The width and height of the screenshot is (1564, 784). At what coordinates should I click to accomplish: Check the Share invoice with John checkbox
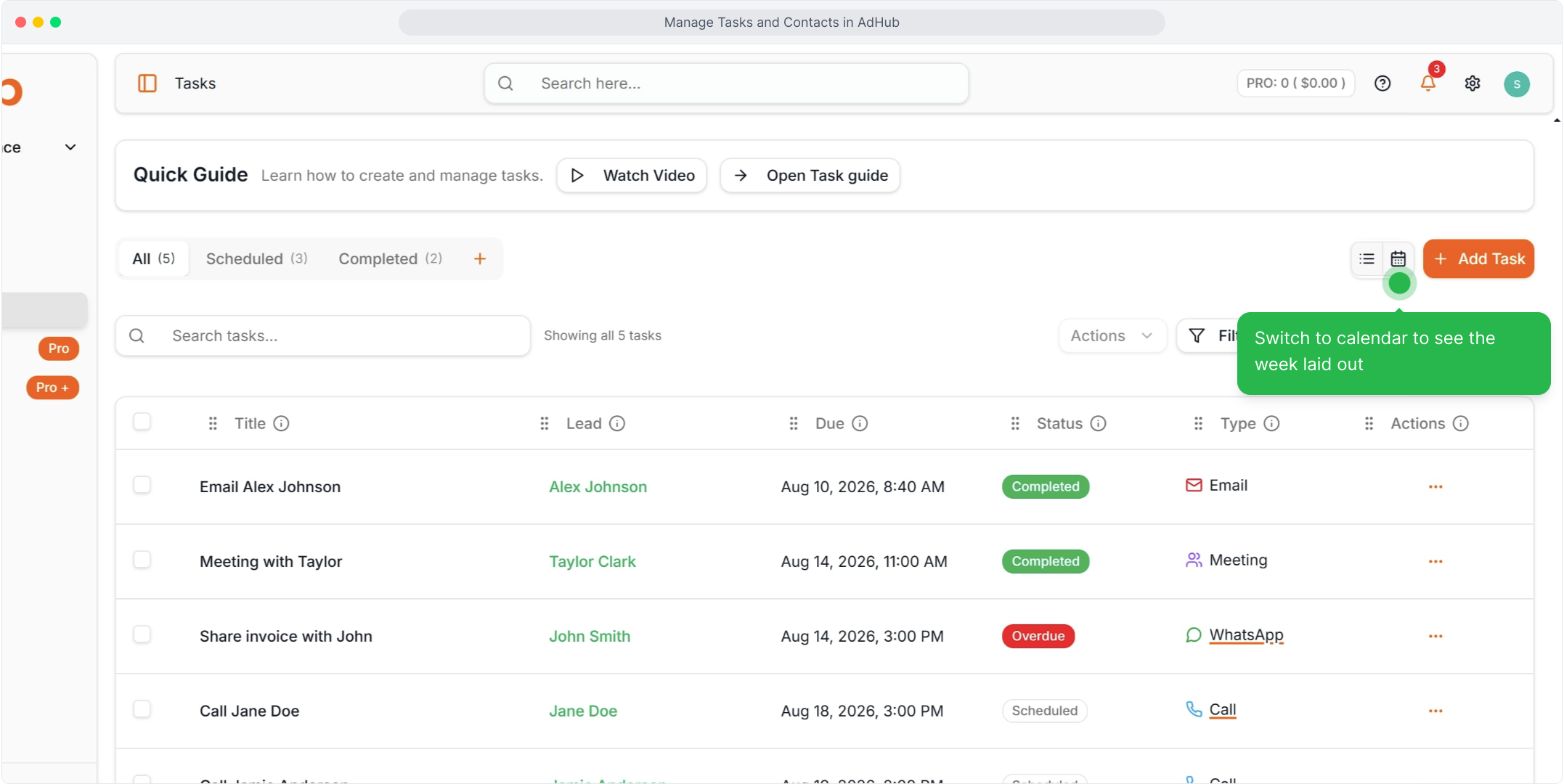[x=142, y=634]
